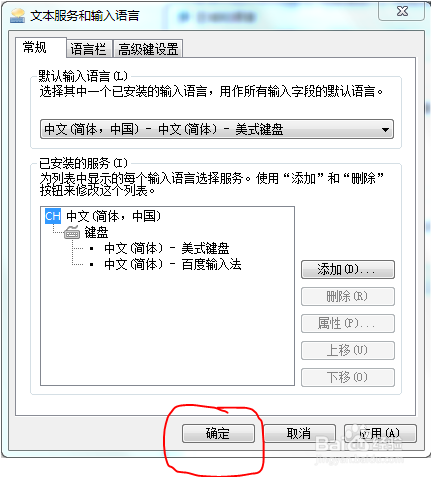Click the 取消 button
The image size is (432, 477).
(299, 433)
